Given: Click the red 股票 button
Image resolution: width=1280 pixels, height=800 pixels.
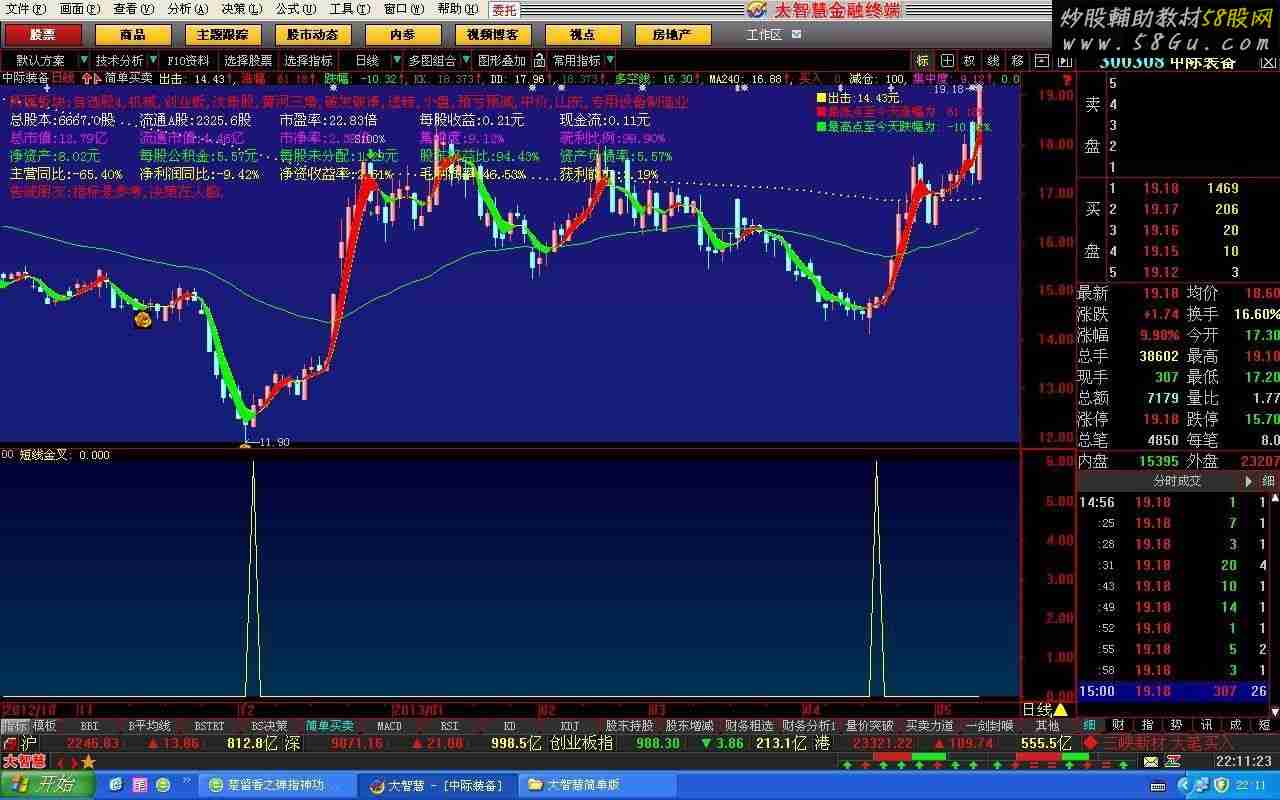Looking at the screenshot, I should pos(42,35).
